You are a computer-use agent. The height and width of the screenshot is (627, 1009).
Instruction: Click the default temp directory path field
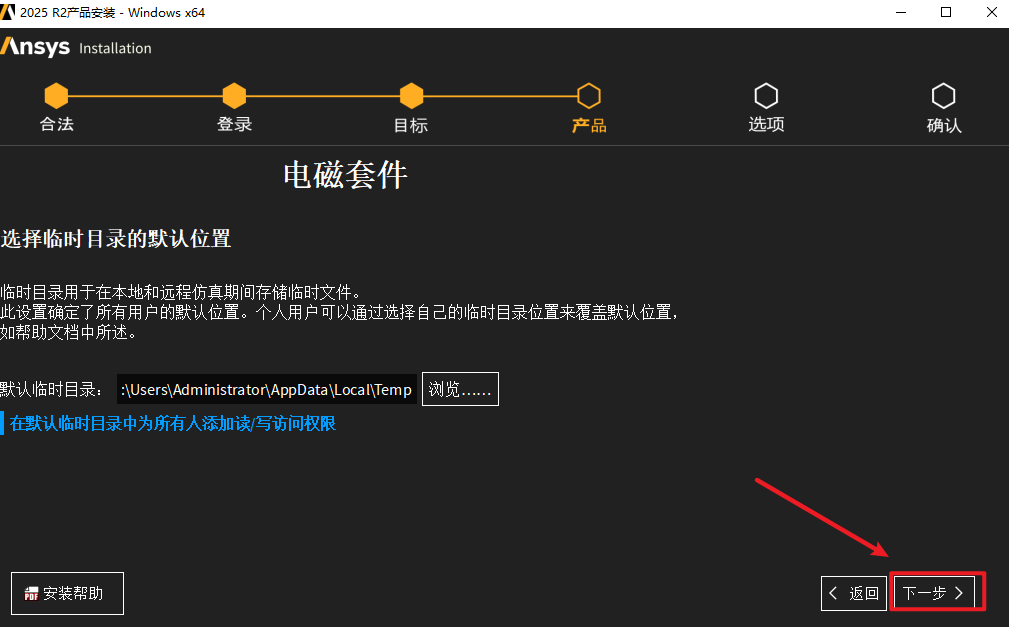267,389
